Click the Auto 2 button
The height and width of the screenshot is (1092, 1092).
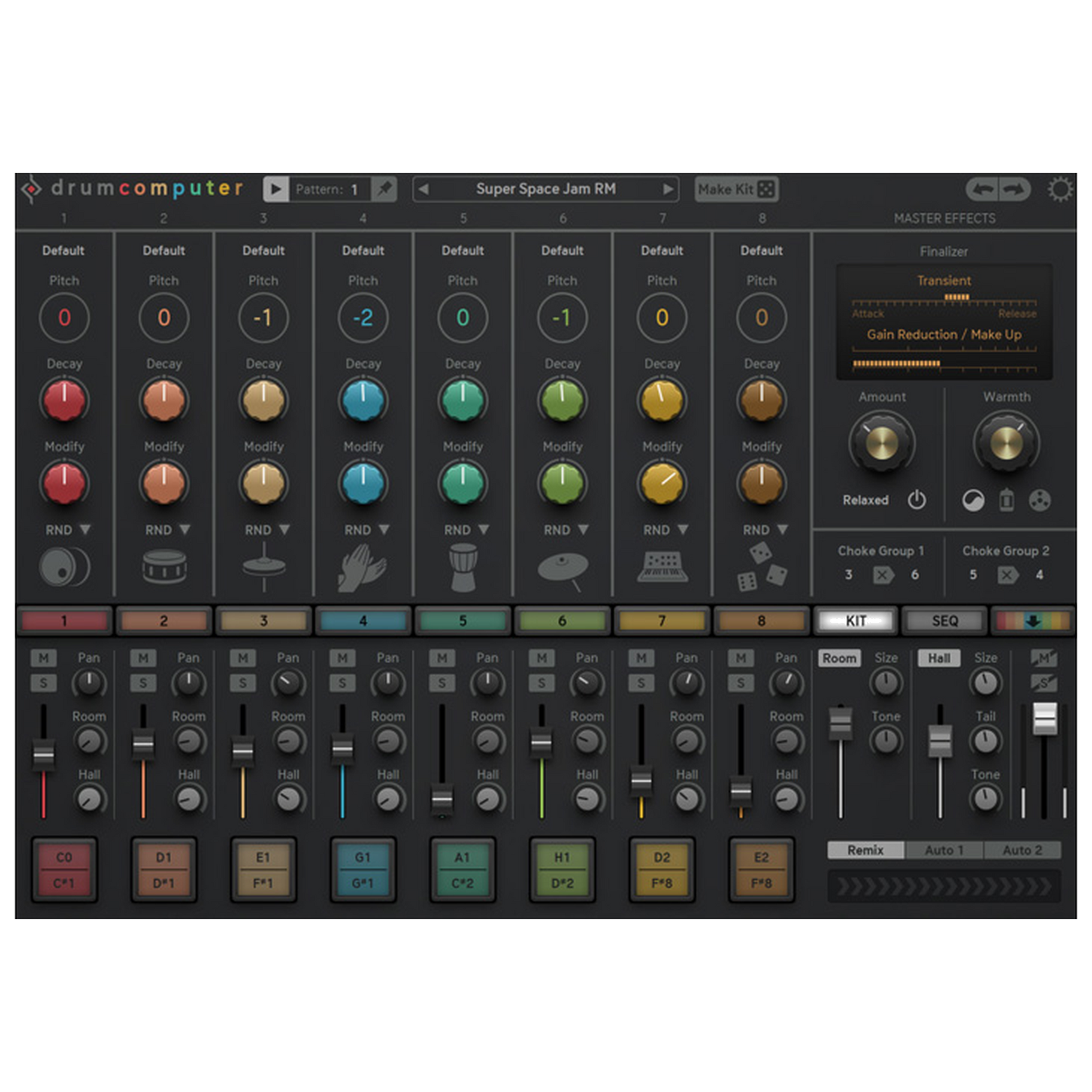tap(1022, 850)
